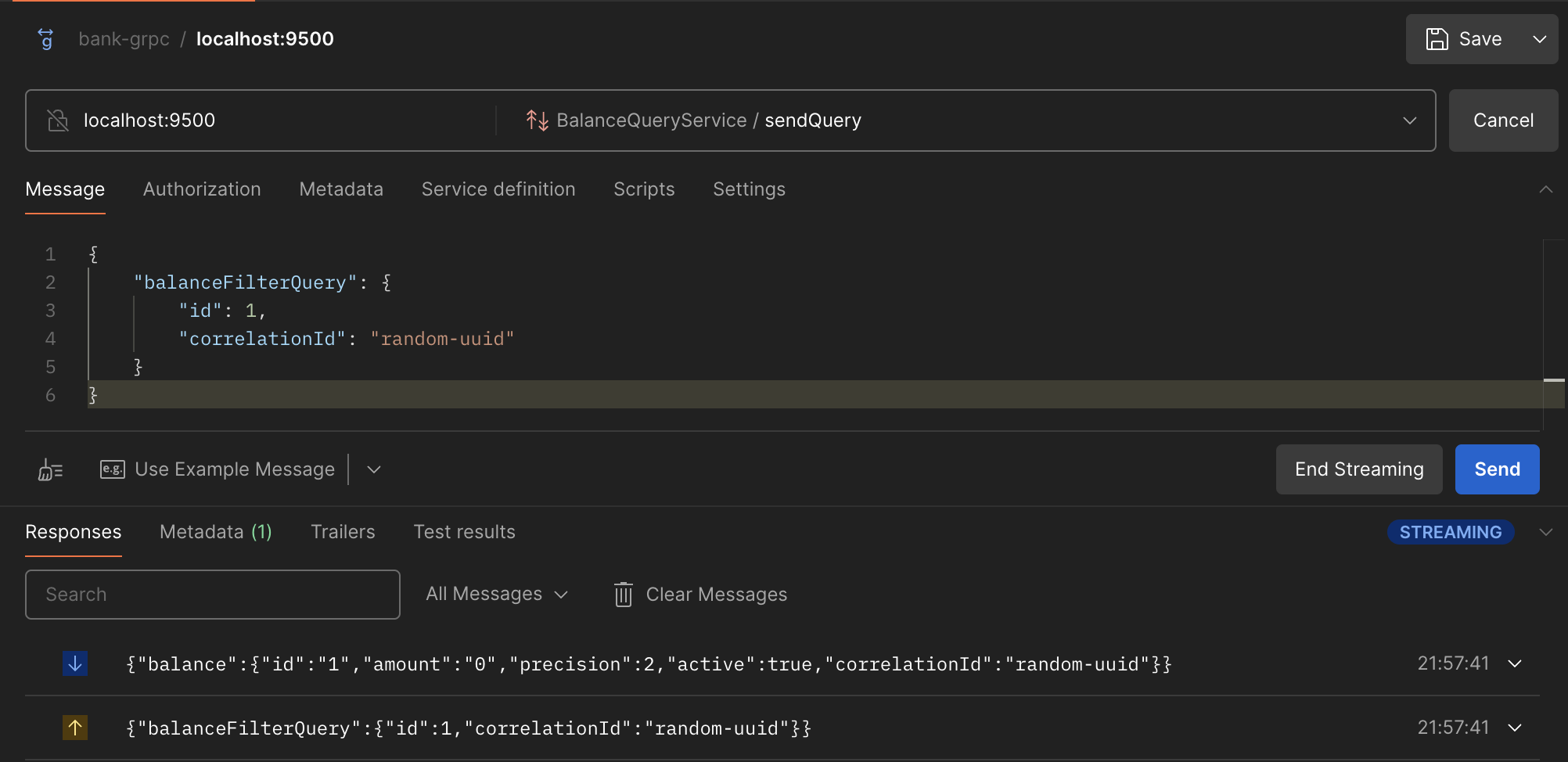Screen dimensions: 1568x762
Task: Click the editor minimap scrollbar
Action: tap(1554, 335)
